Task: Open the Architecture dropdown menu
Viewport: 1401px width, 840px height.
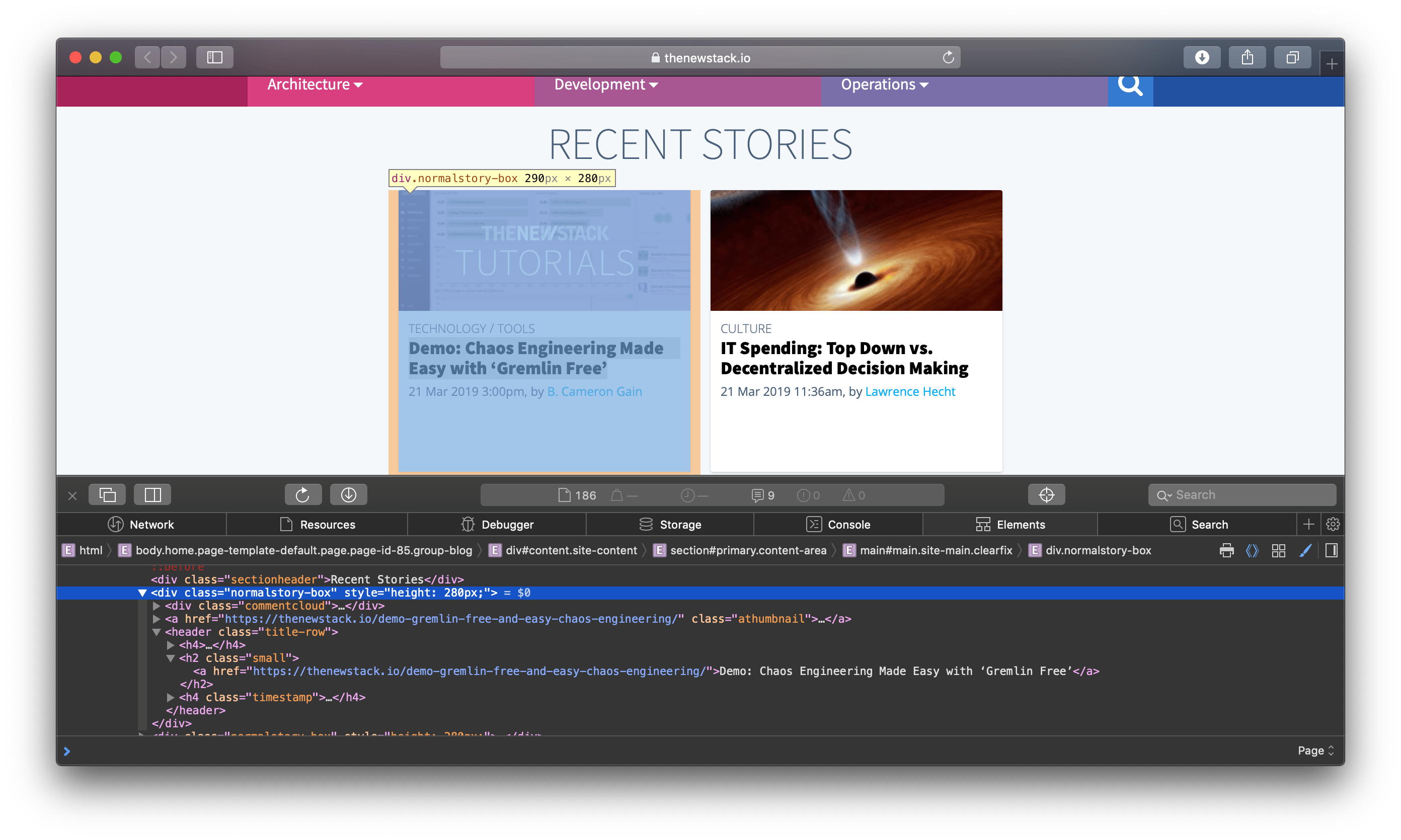Action: click(x=315, y=85)
